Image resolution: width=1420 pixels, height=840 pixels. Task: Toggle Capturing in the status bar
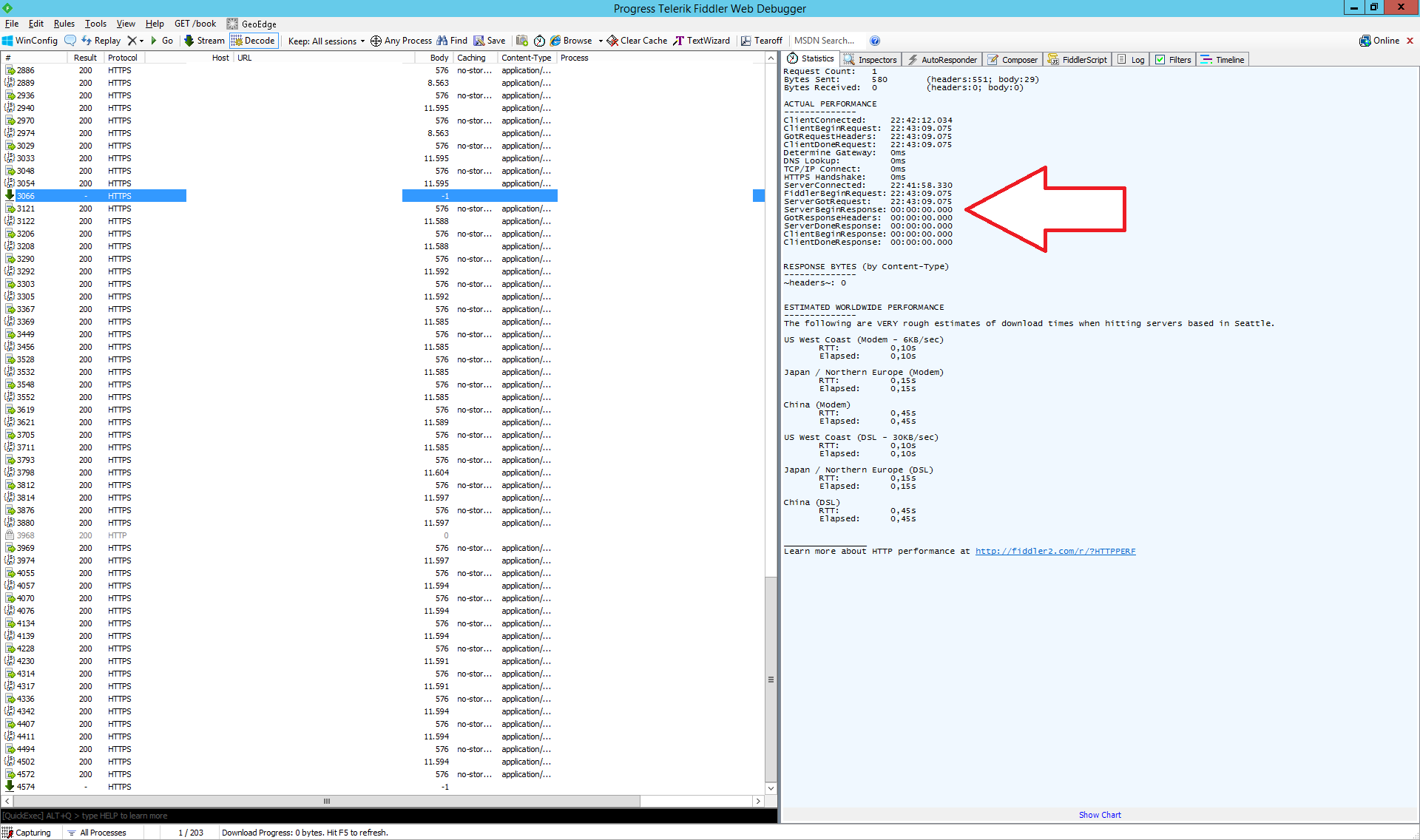tap(28, 832)
